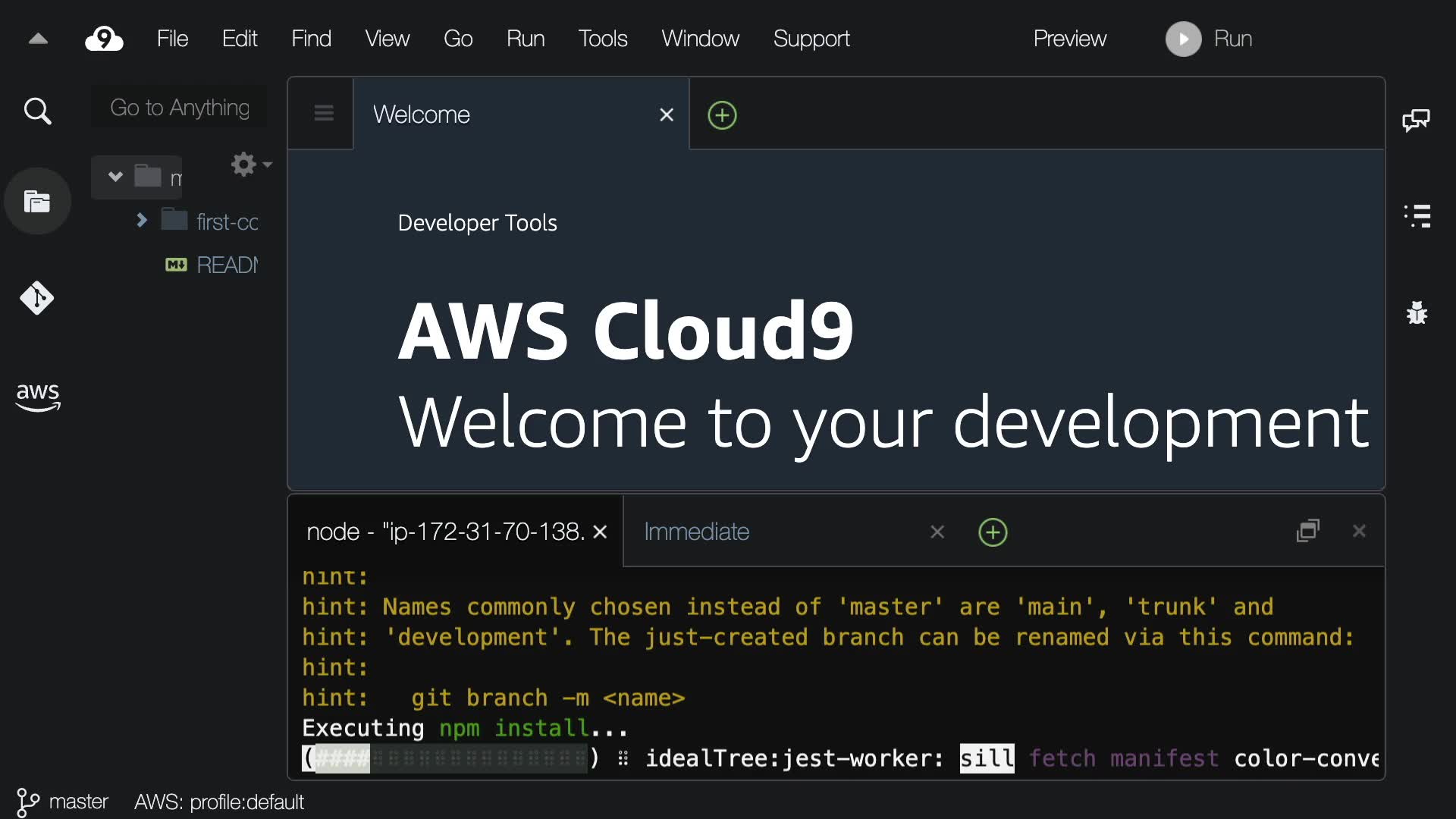Switch to the Immediate tab
This screenshot has width=1456, height=819.
coord(696,532)
